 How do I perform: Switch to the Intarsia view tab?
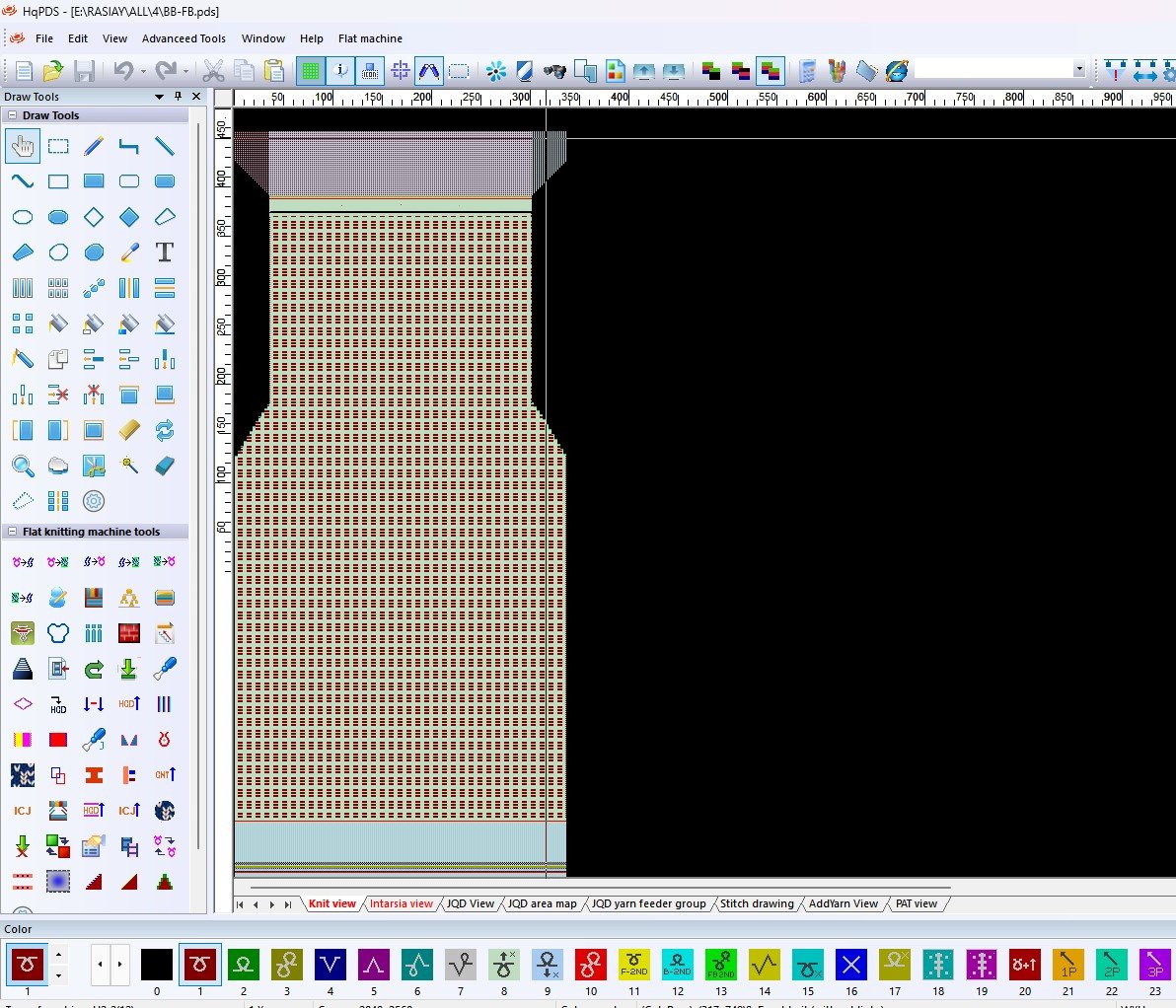point(401,903)
